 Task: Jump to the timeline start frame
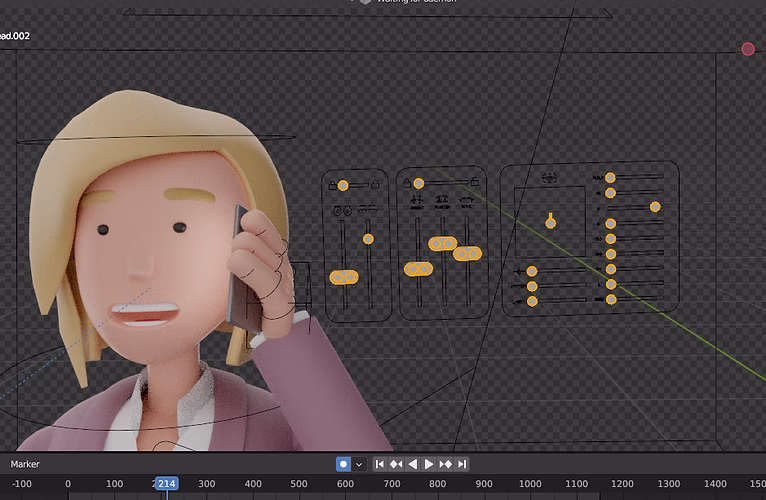pyautogui.click(x=380, y=464)
